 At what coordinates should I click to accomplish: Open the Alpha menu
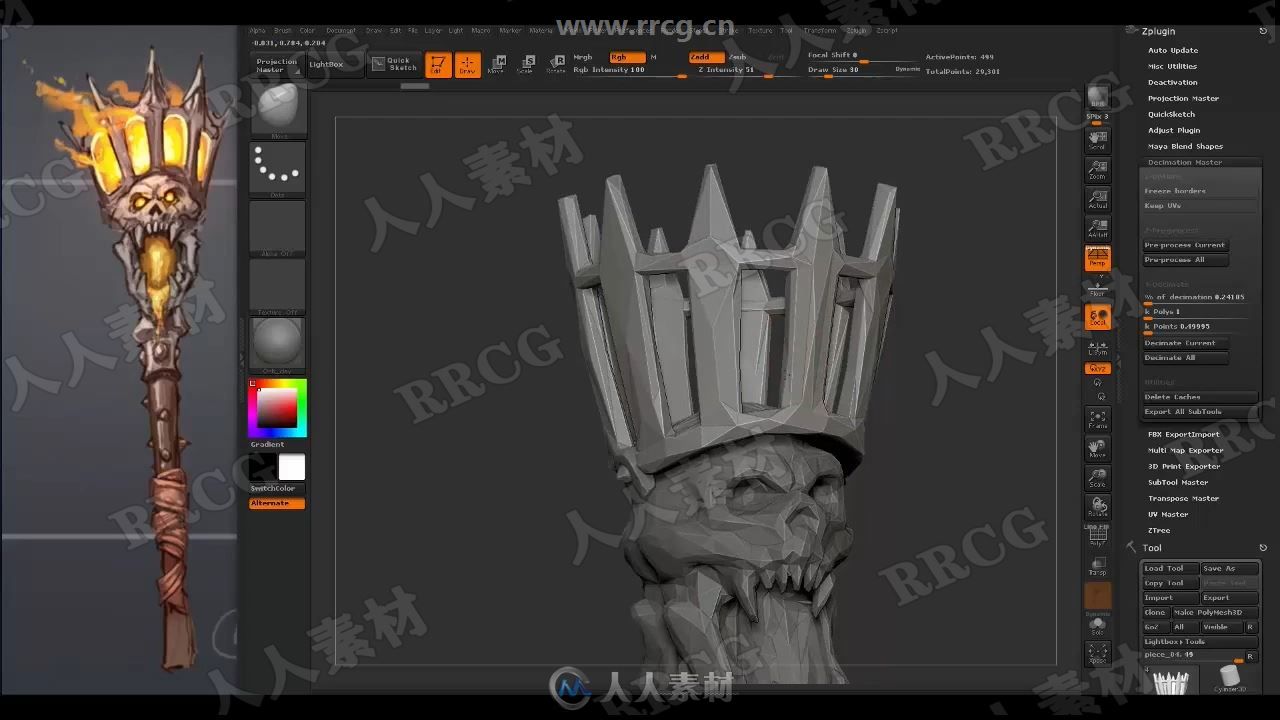[258, 31]
